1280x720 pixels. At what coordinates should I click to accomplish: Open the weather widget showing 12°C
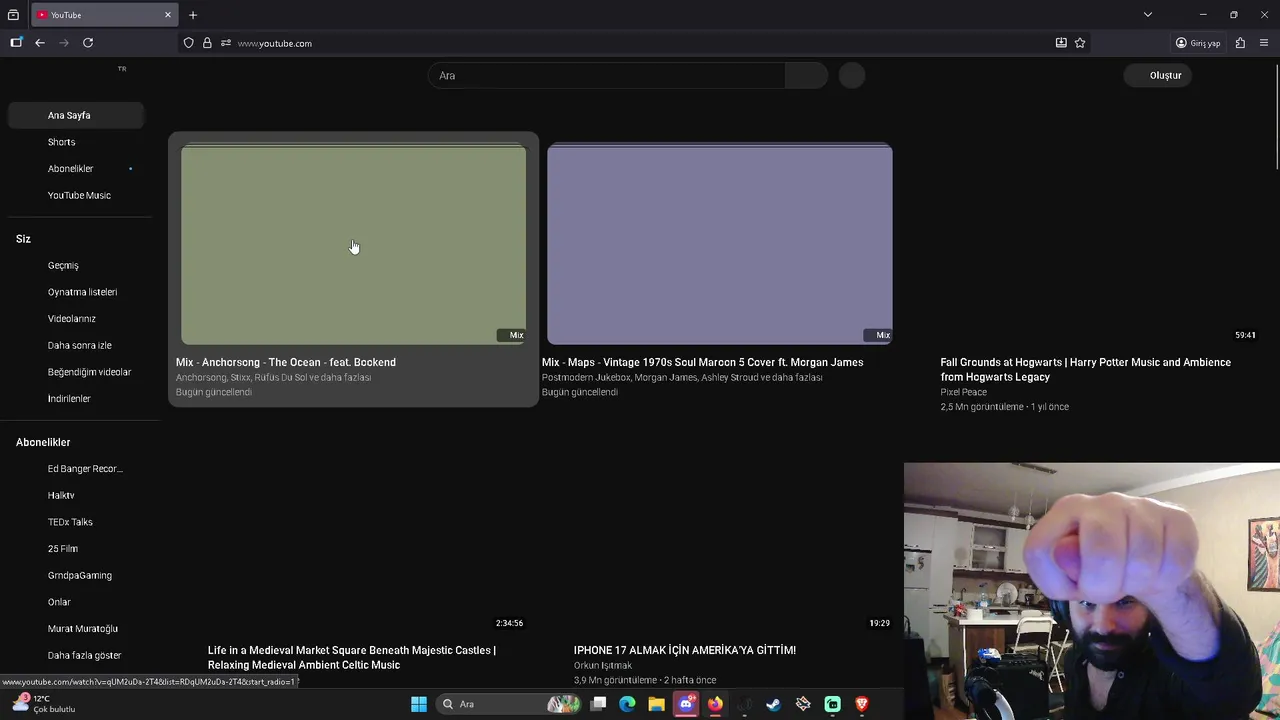point(44,704)
